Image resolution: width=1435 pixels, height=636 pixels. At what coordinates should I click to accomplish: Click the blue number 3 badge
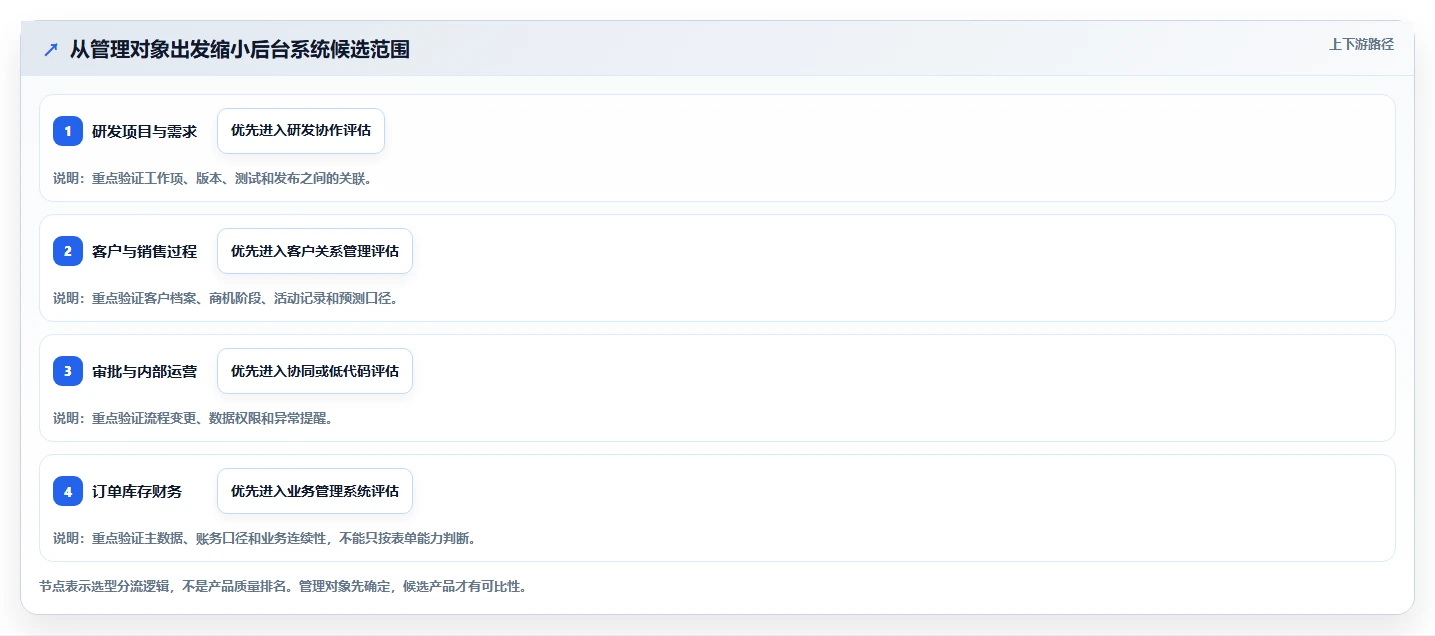pos(68,371)
